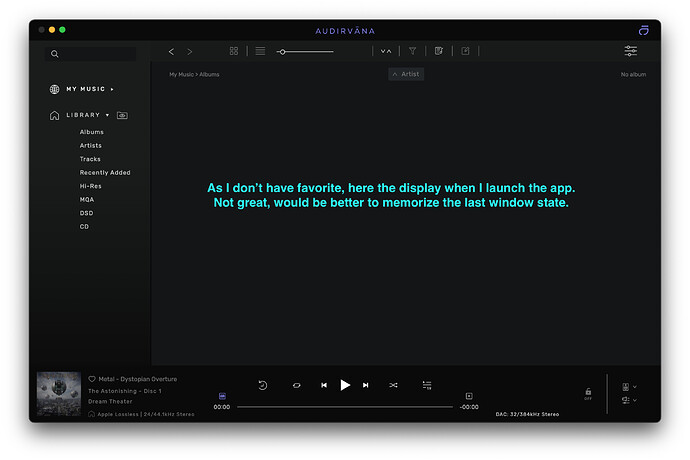690x460 pixels.
Task: Click artist name Dream Theater
Action: [110, 401]
